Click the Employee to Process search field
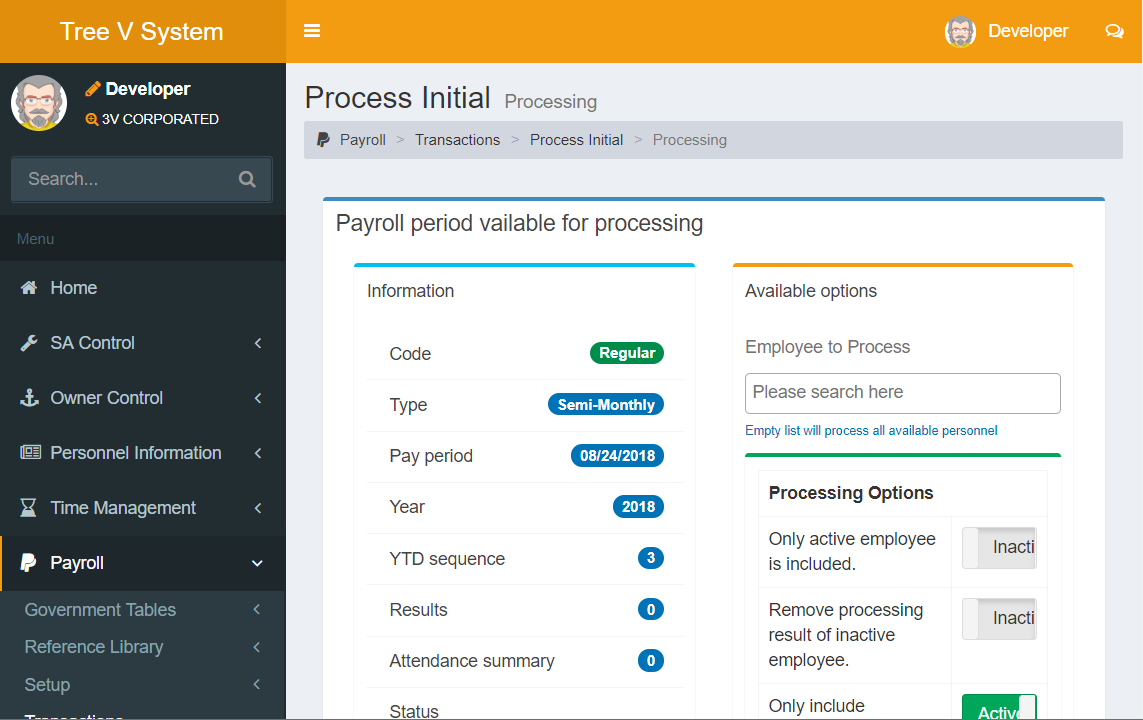1143x720 pixels. pyautogui.click(x=902, y=393)
